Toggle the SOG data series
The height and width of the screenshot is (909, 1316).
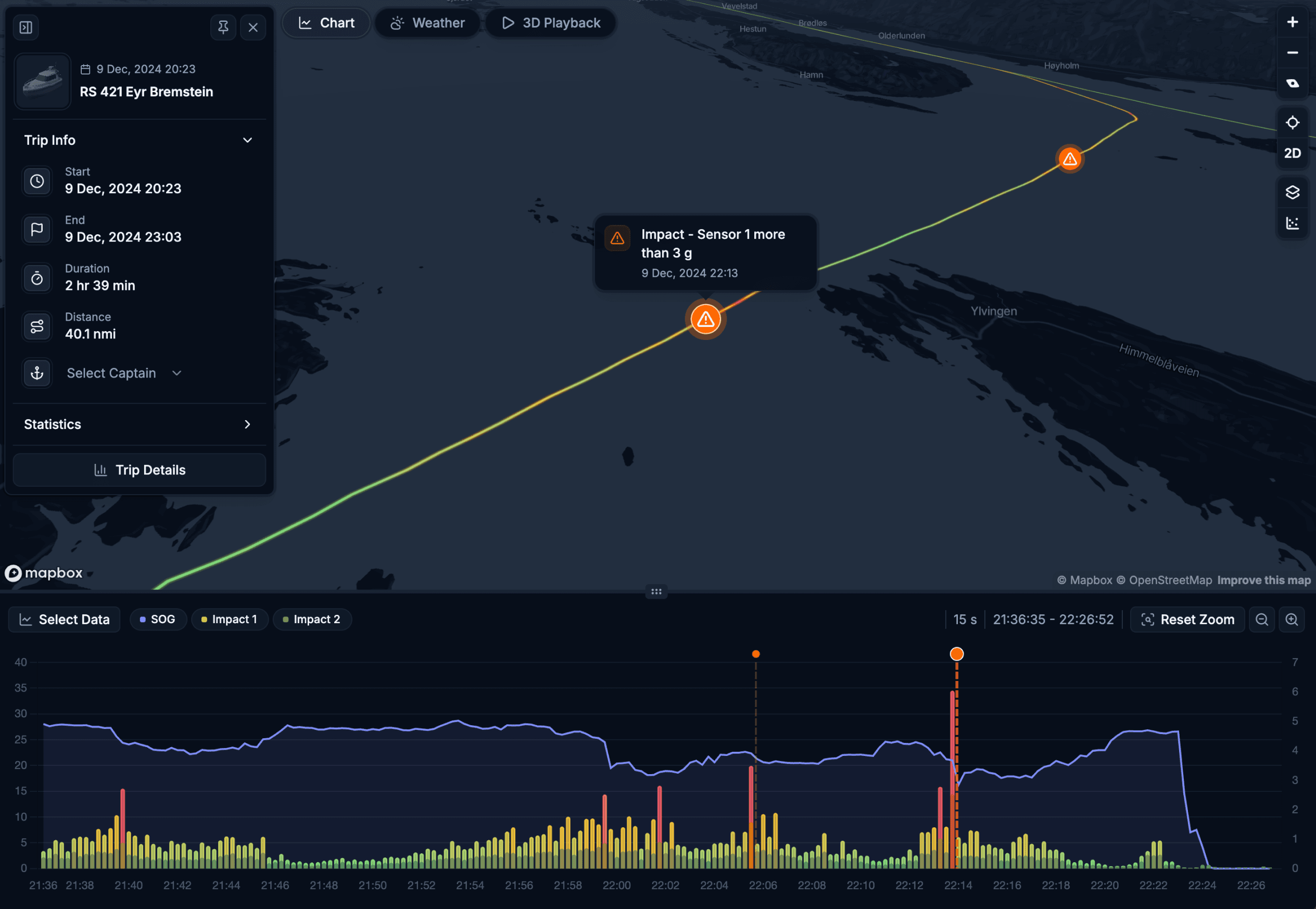click(158, 619)
